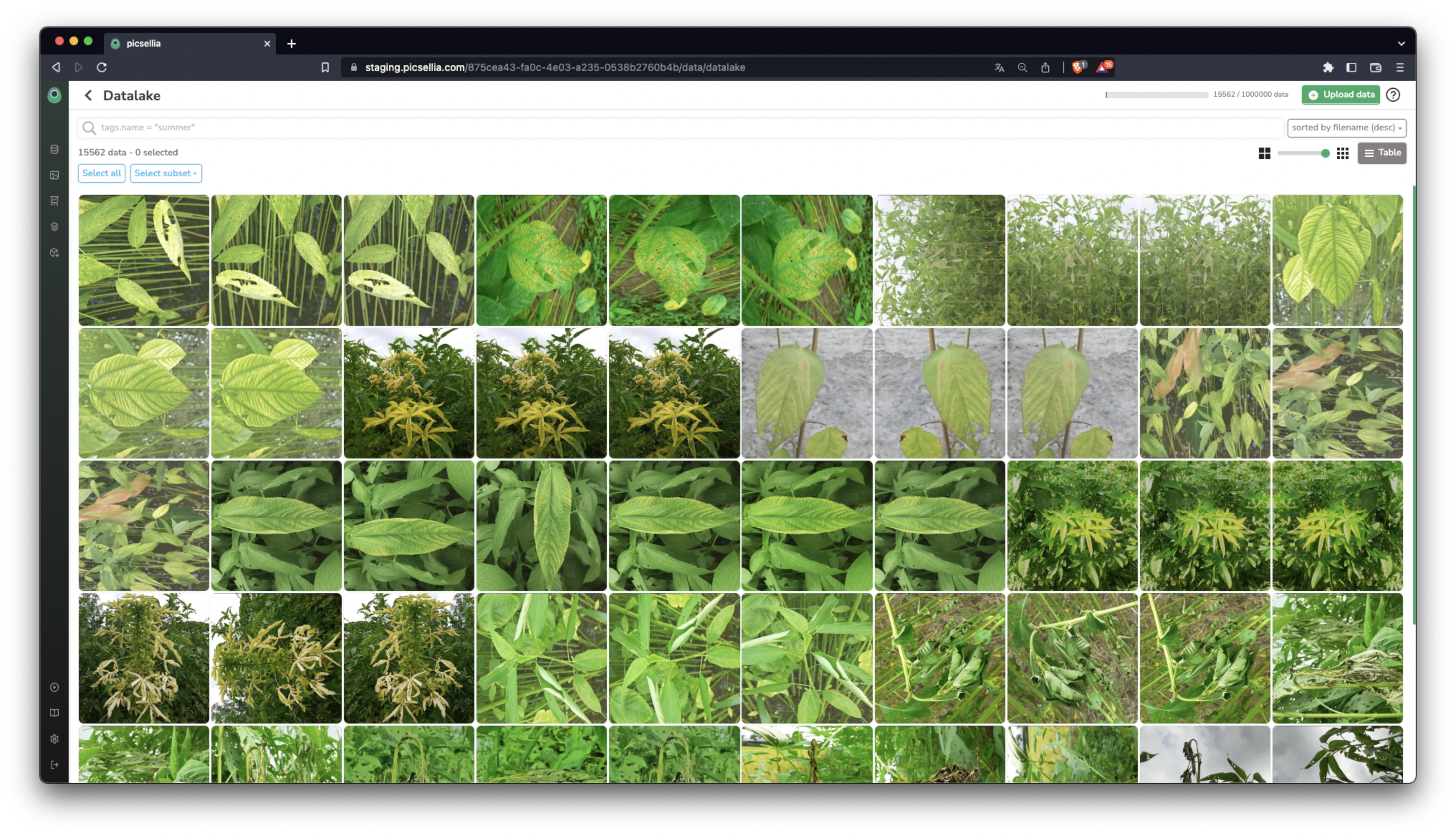Screen dimensions: 1456x836
Task: Click the thumbnail size slider handle
Action: (1325, 153)
